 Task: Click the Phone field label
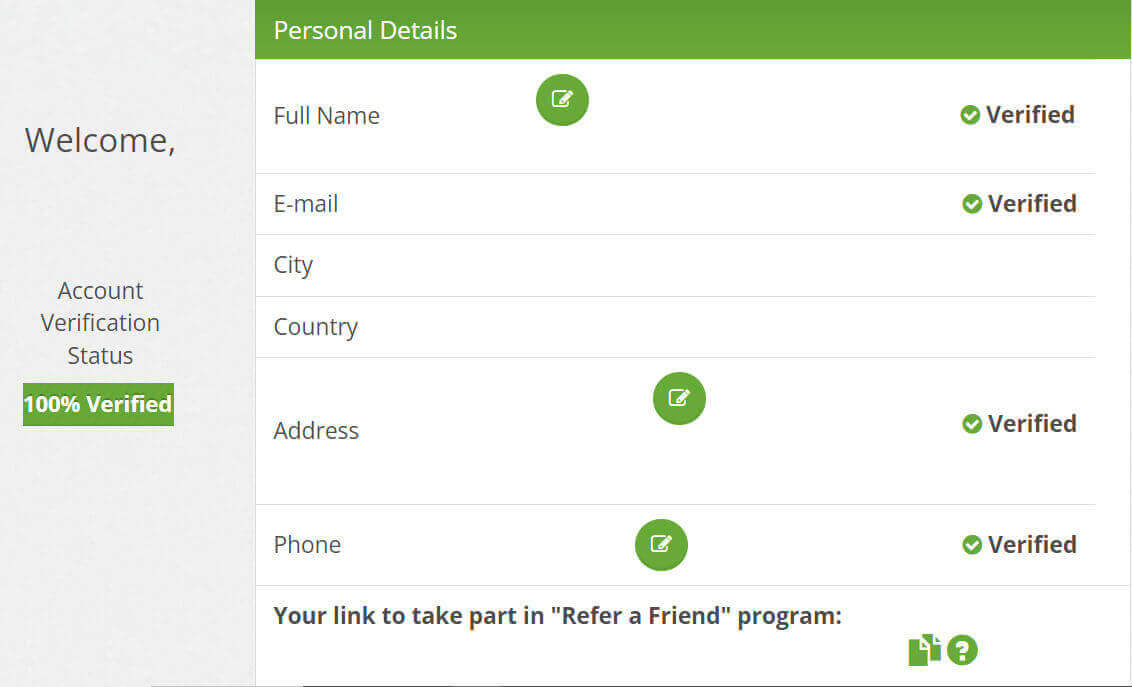point(307,545)
